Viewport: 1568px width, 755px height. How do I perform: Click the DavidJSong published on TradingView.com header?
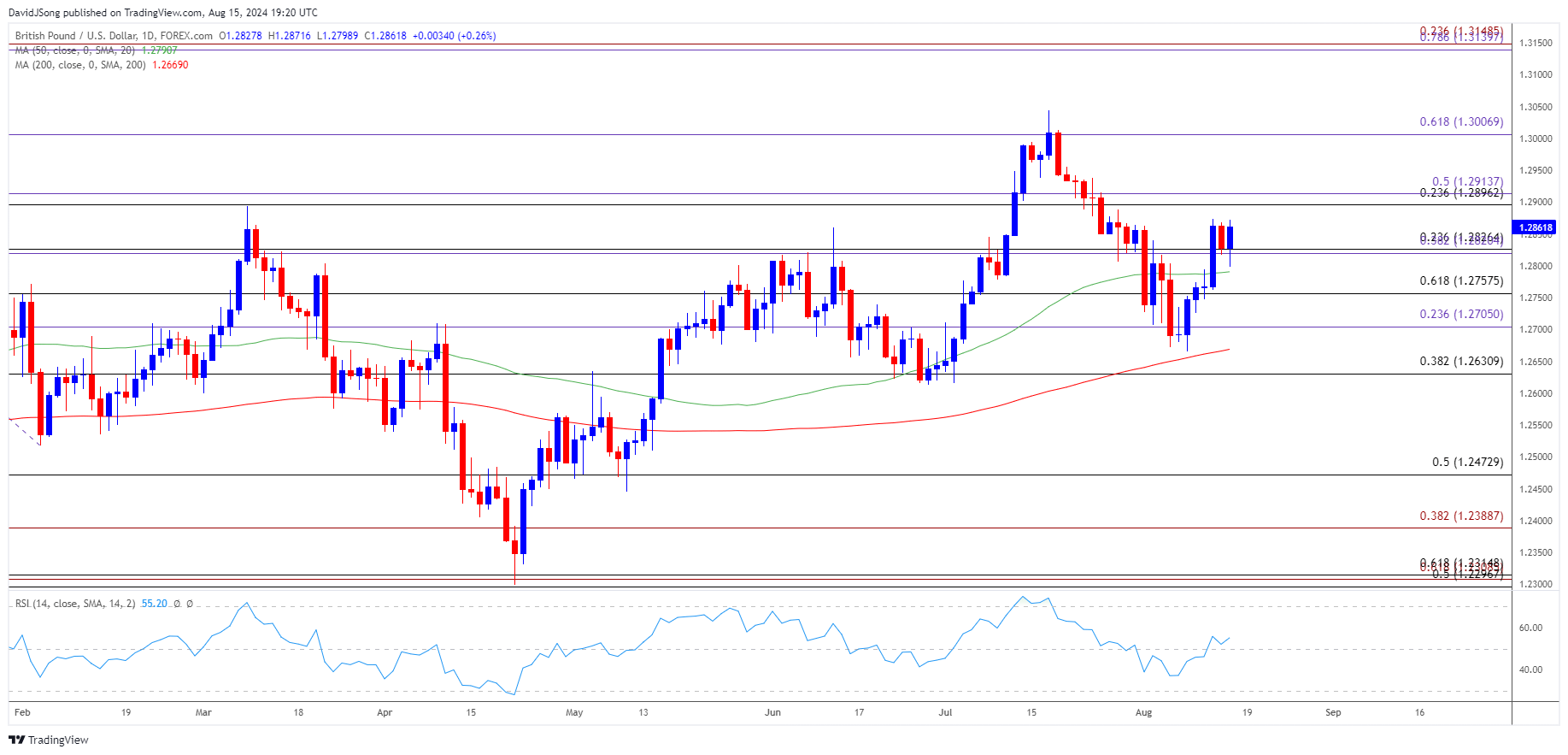(x=163, y=13)
